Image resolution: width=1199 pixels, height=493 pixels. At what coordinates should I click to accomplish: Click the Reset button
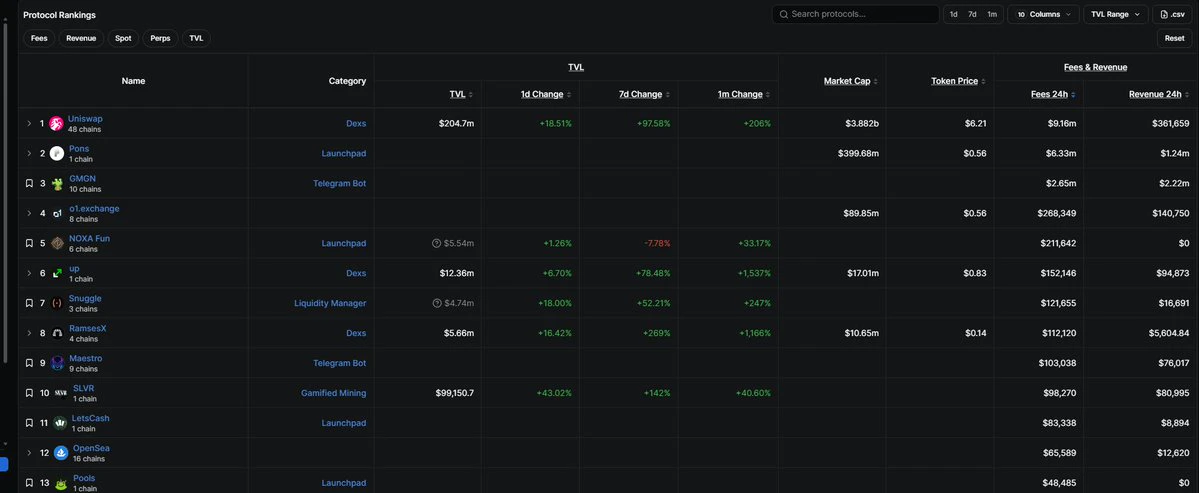tap(1175, 38)
